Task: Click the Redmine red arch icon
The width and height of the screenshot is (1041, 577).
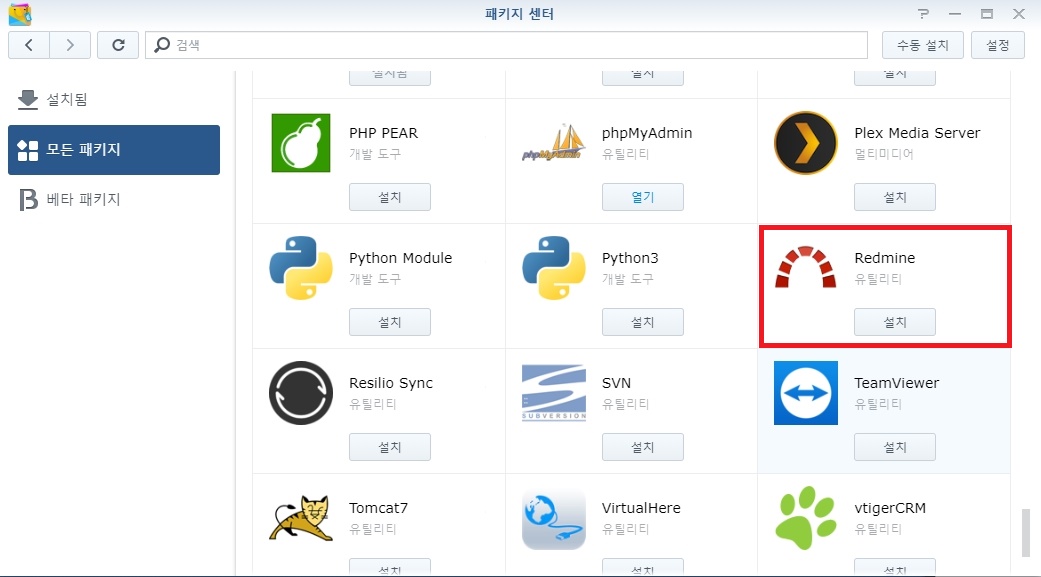Action: pos(805,267)
